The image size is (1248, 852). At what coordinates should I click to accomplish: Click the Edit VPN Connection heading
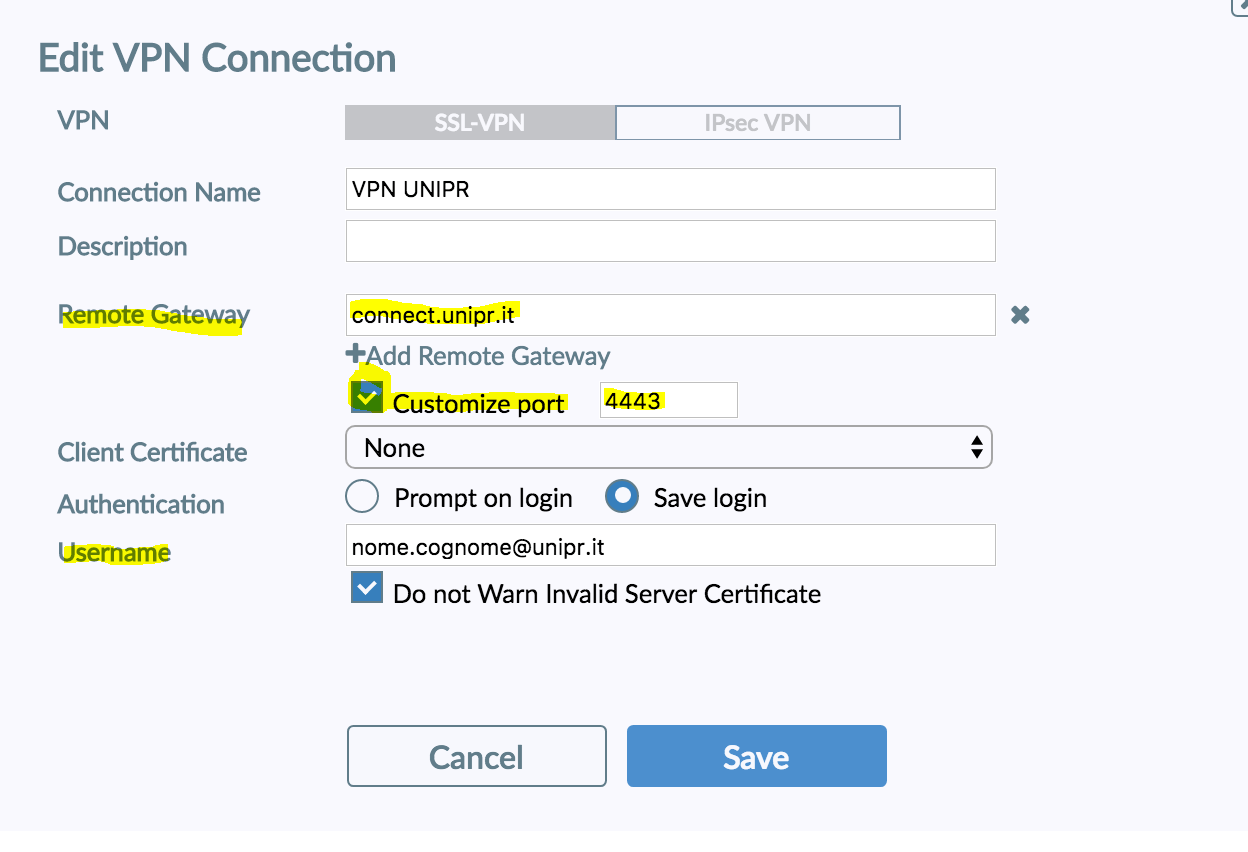[217, 58]
